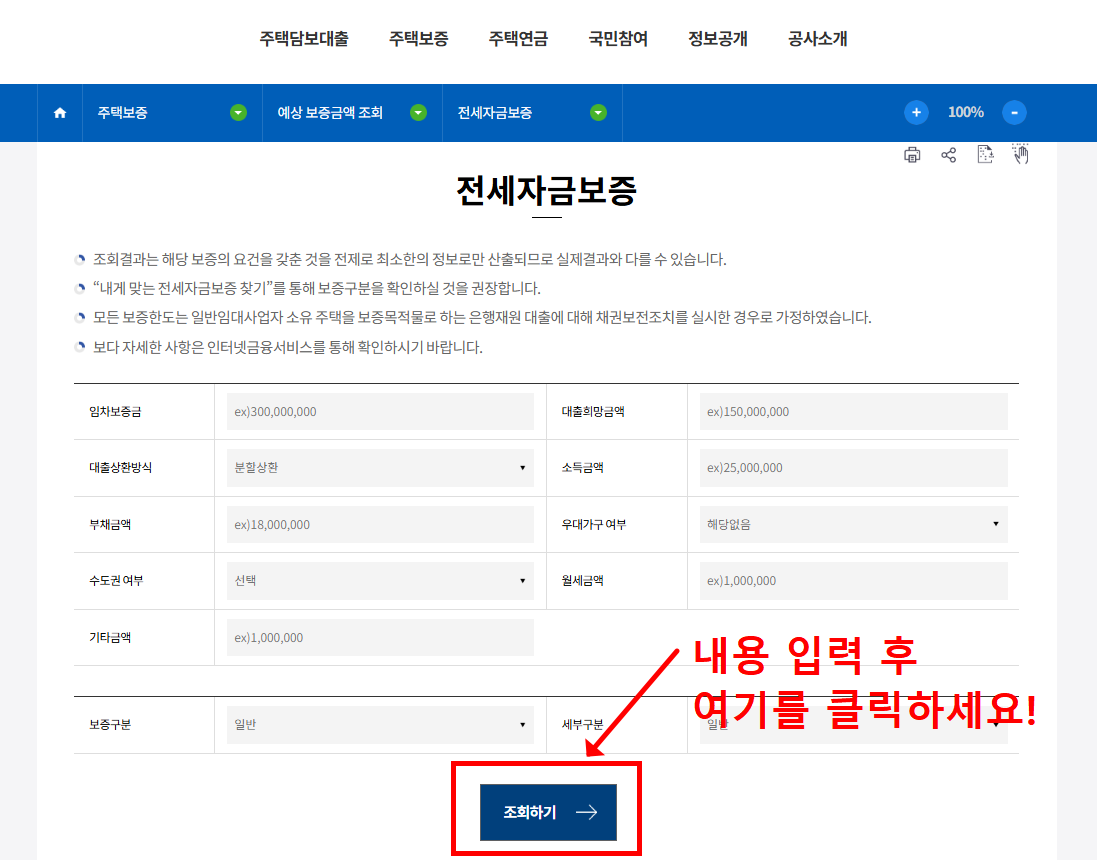Zoom out with the minus icon

pos(1014,112)
